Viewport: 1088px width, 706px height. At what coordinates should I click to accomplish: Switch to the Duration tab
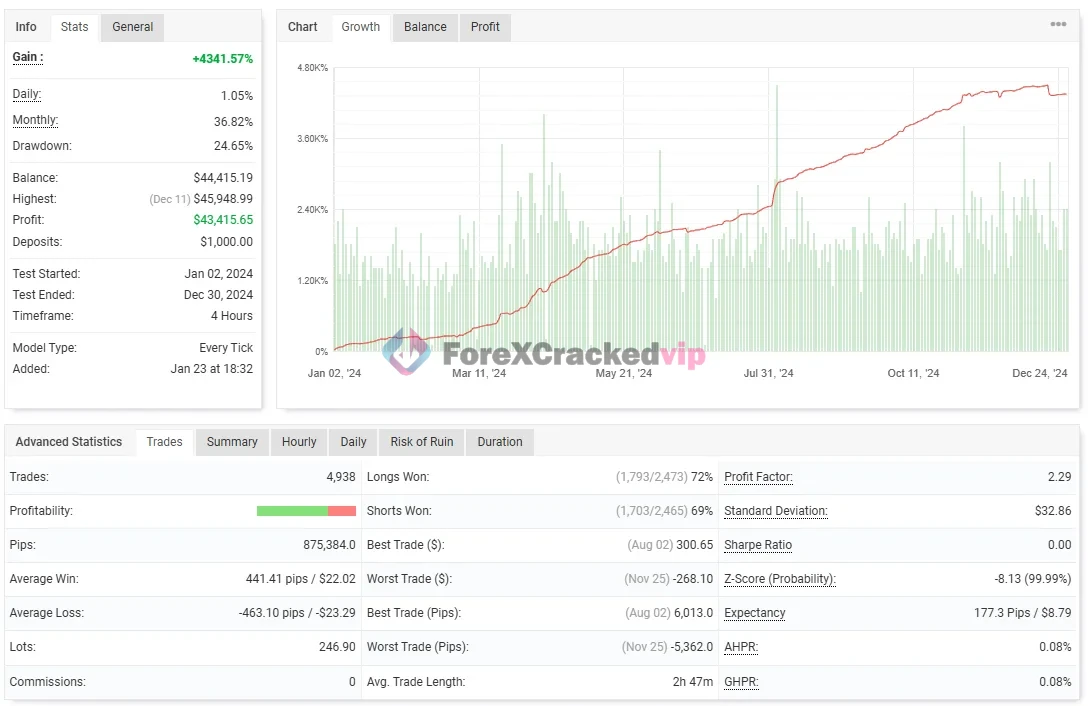[499, 442]
